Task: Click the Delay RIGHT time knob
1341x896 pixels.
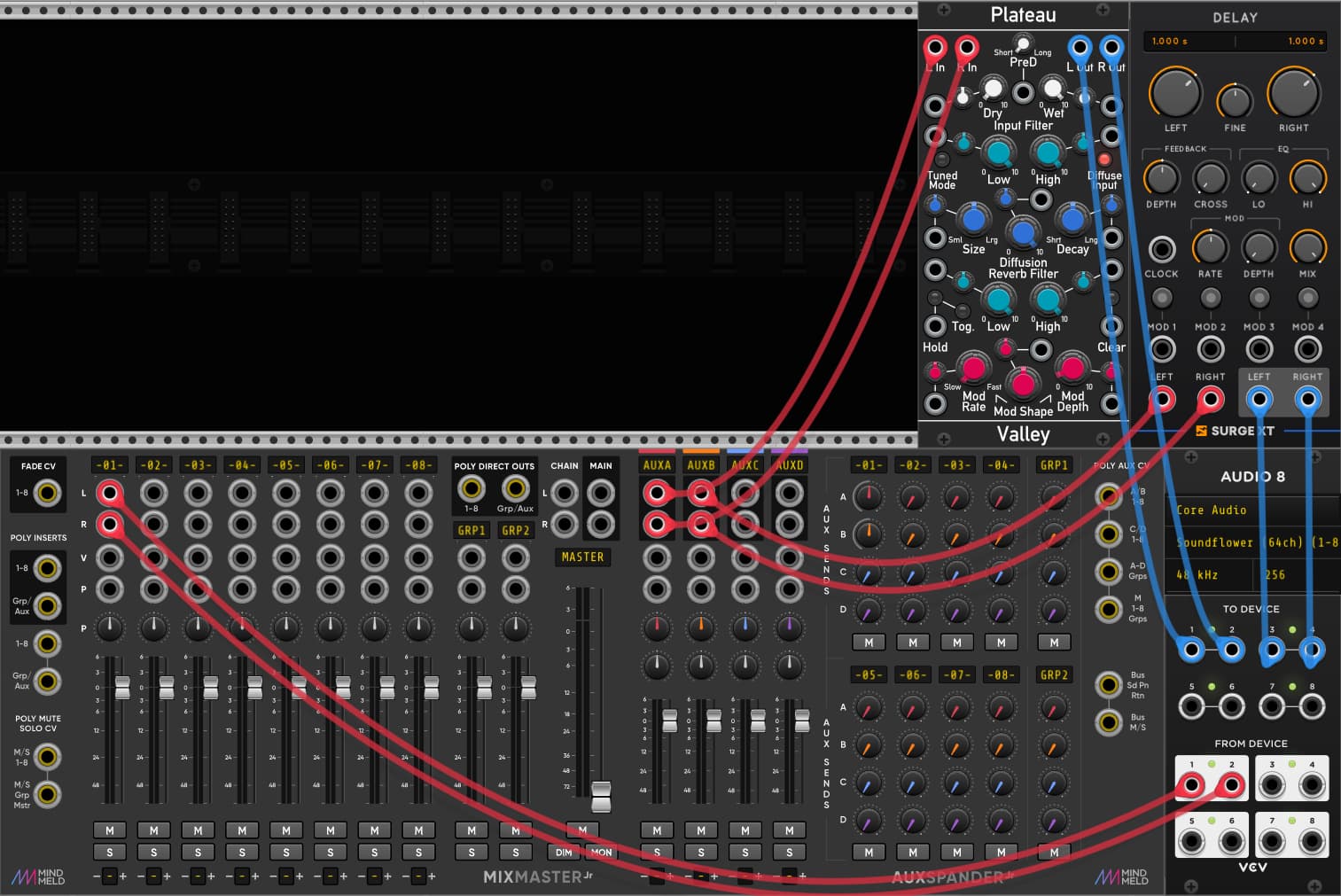Action: click(1294, 93)
